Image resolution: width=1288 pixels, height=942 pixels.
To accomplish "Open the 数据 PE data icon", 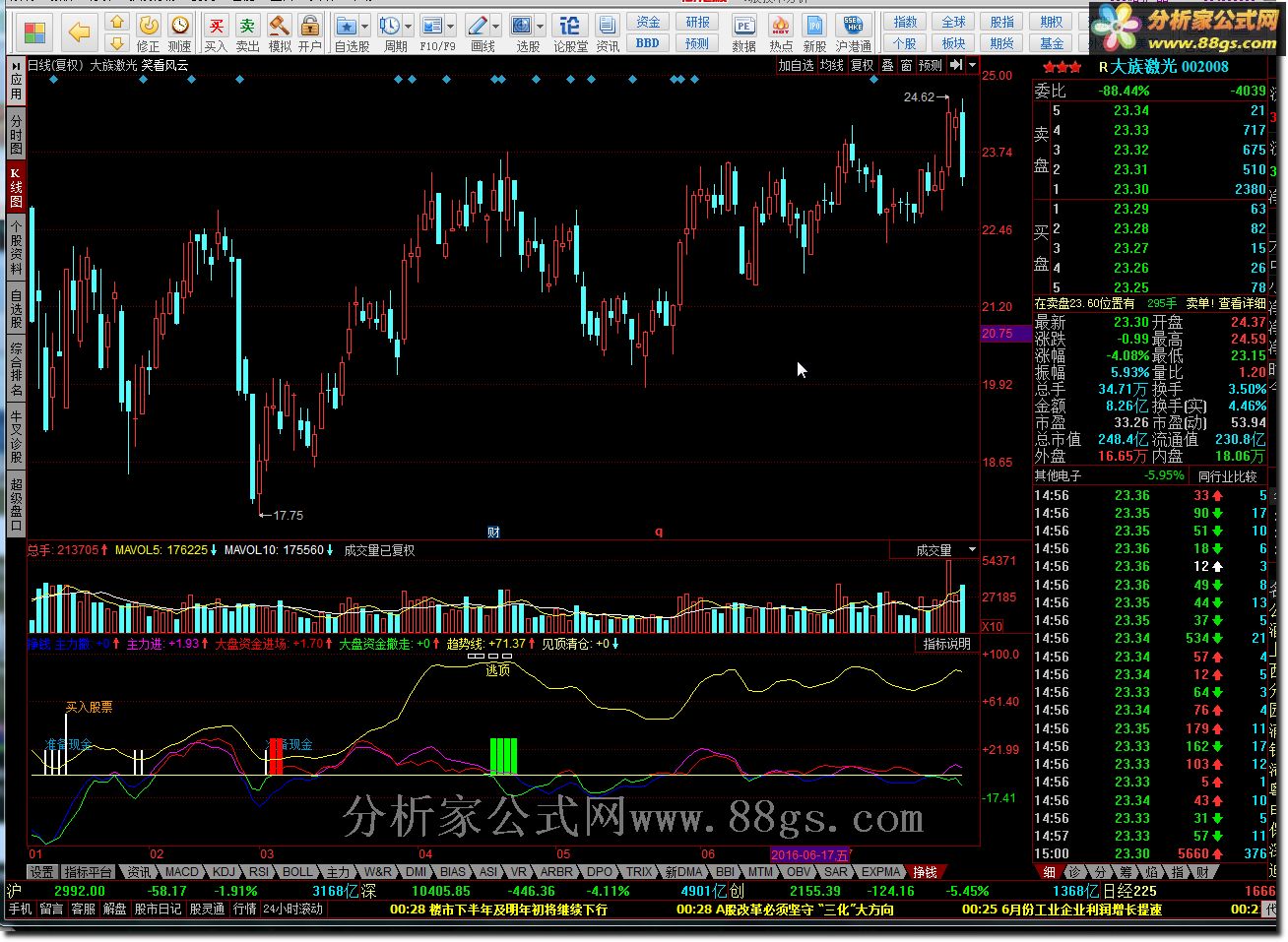I will click(744, 32).
